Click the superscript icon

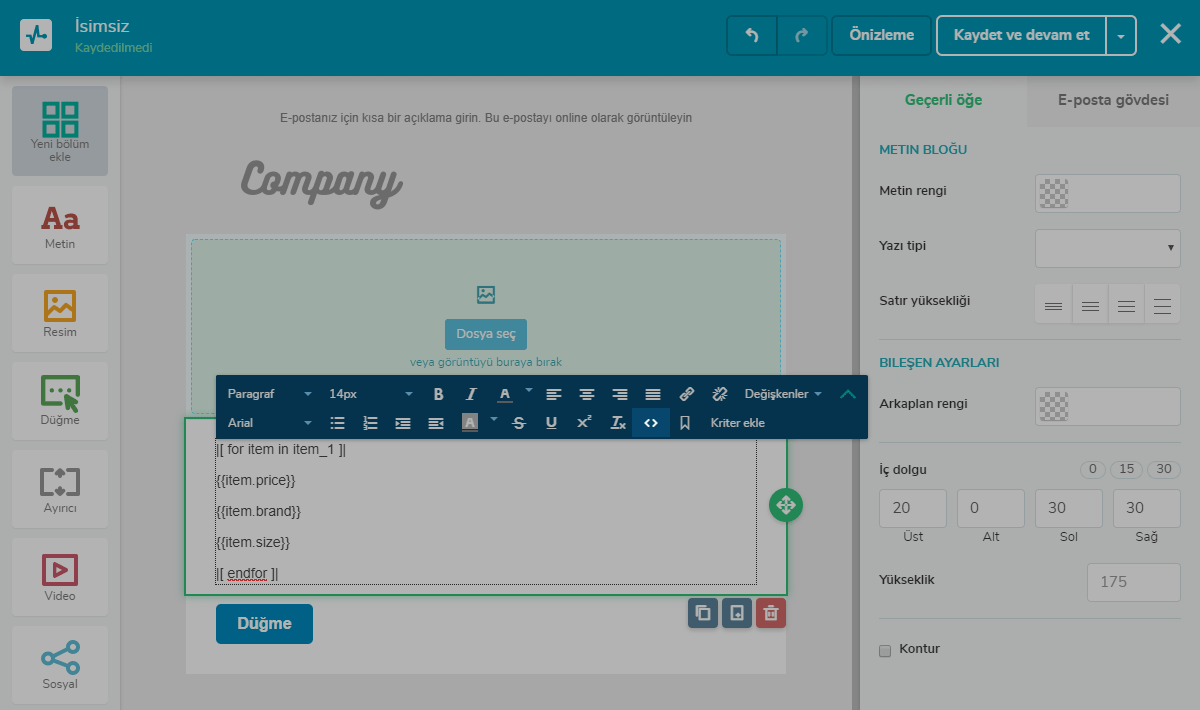585,423
